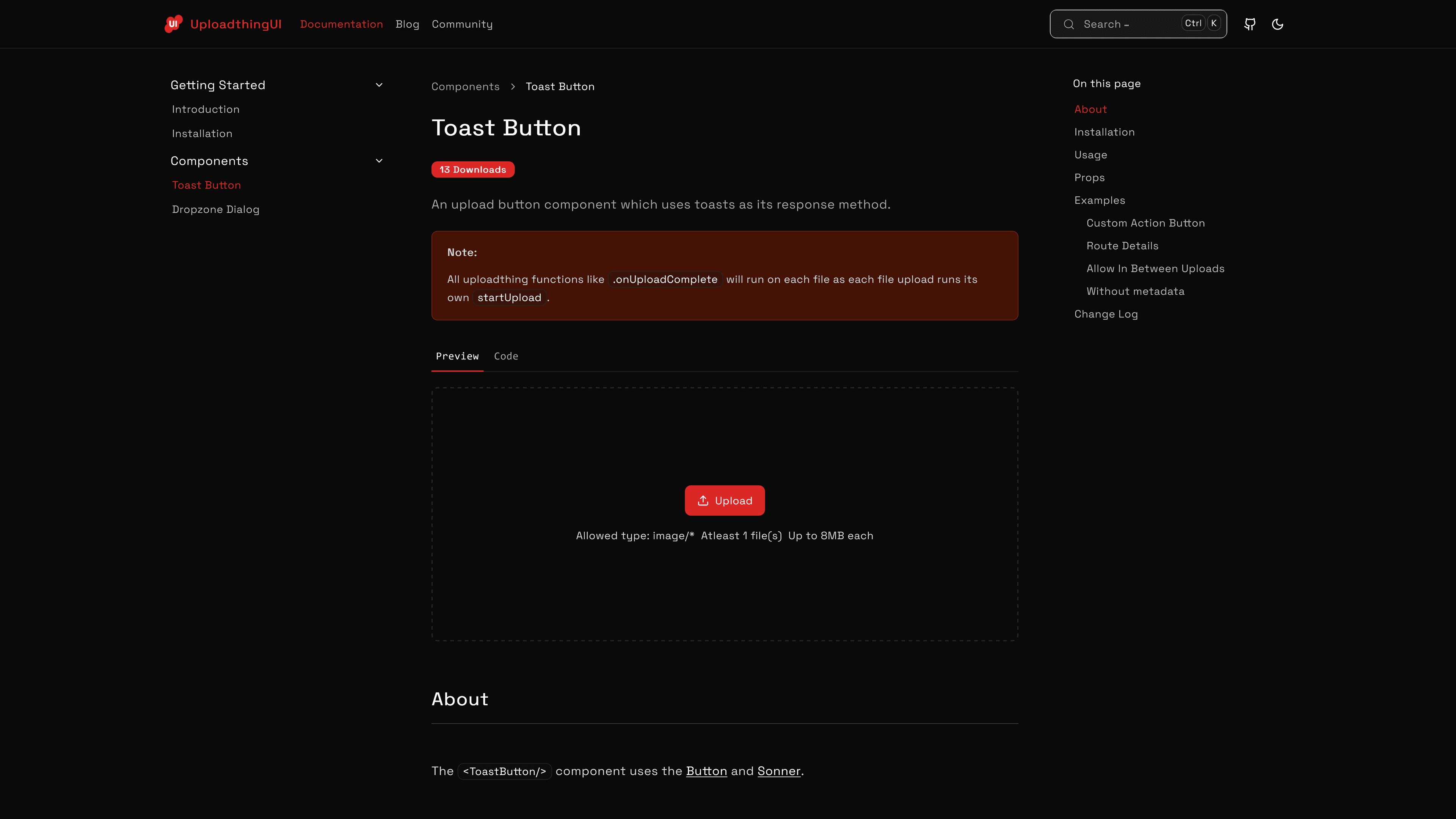Select the Preview tab
The width and height of the screenshot is (1456, 819).
pyautogui.click(x=457, y=356)
